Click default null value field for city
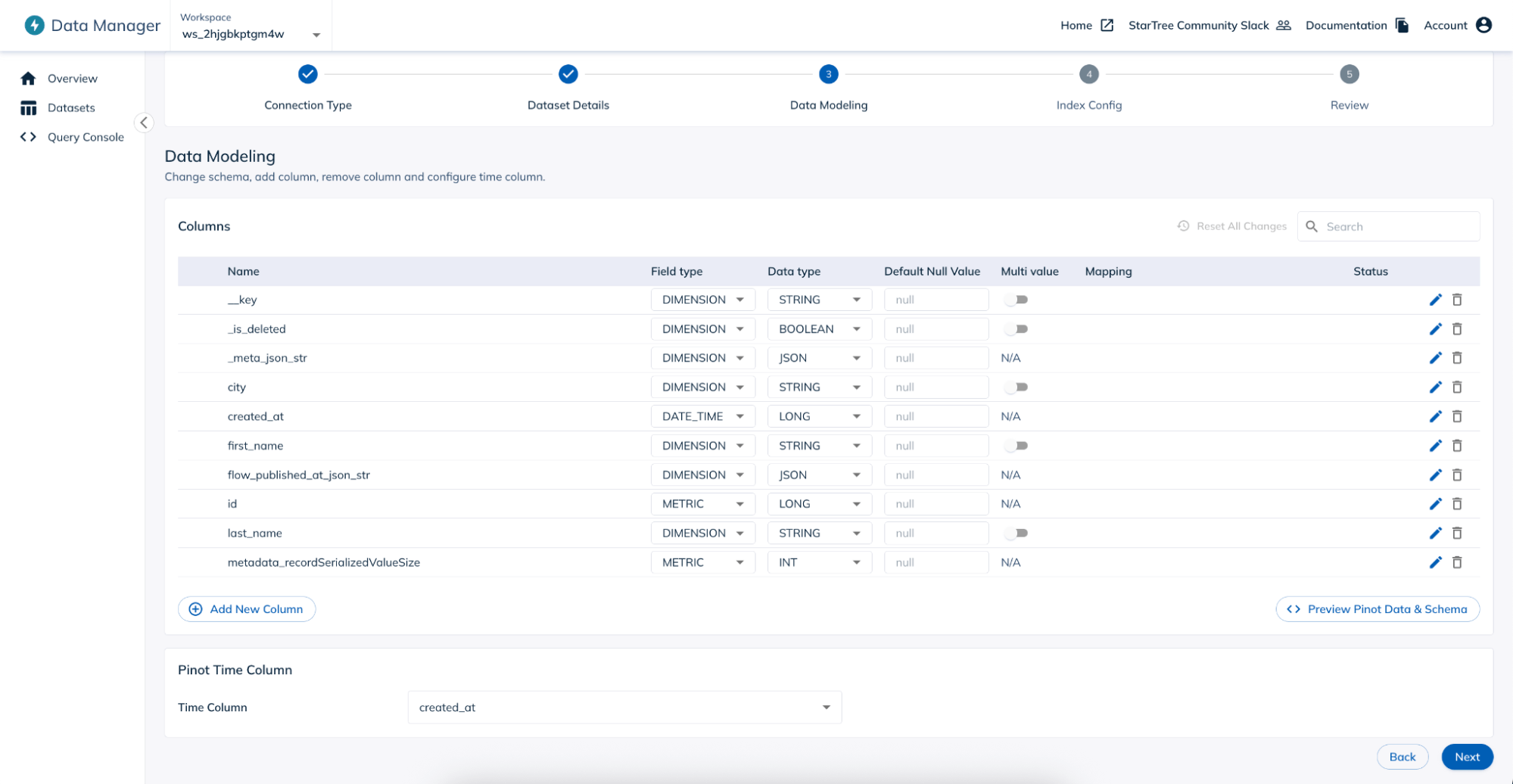1513x784 pixels. click(x=936, y=387)
